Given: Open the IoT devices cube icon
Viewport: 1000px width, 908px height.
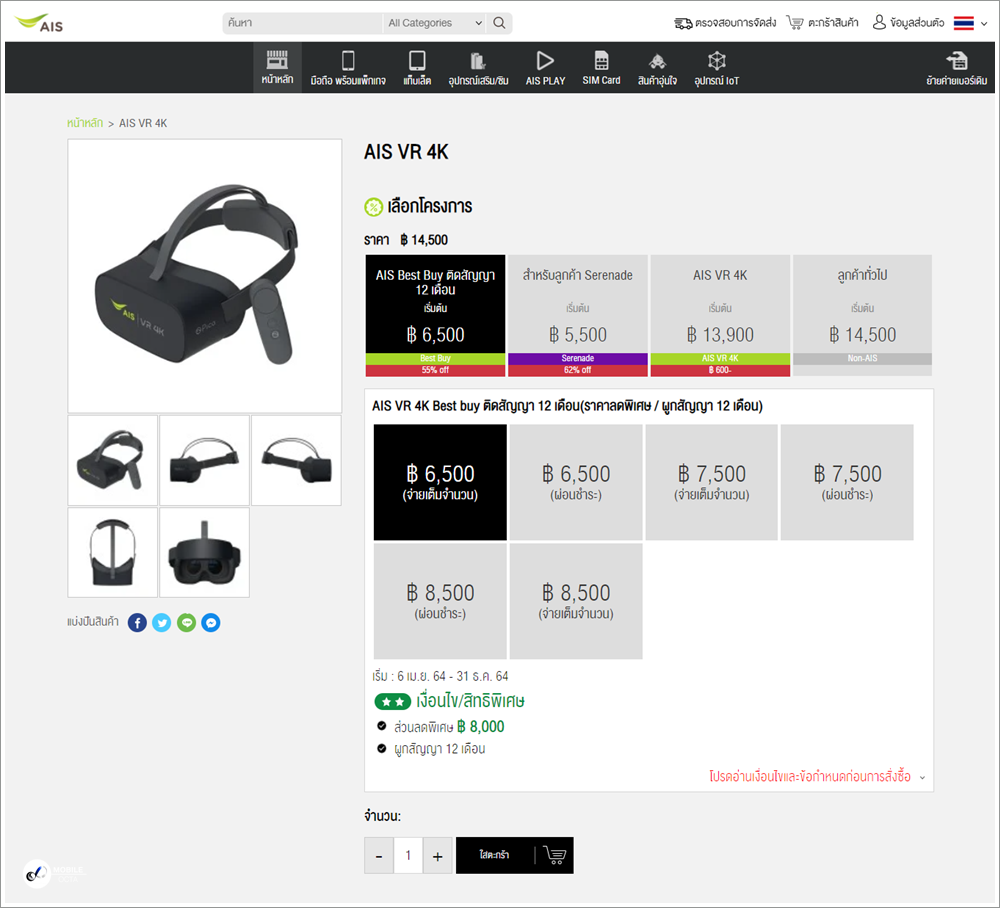Looking at the screenshot, I should coord(717,61).
